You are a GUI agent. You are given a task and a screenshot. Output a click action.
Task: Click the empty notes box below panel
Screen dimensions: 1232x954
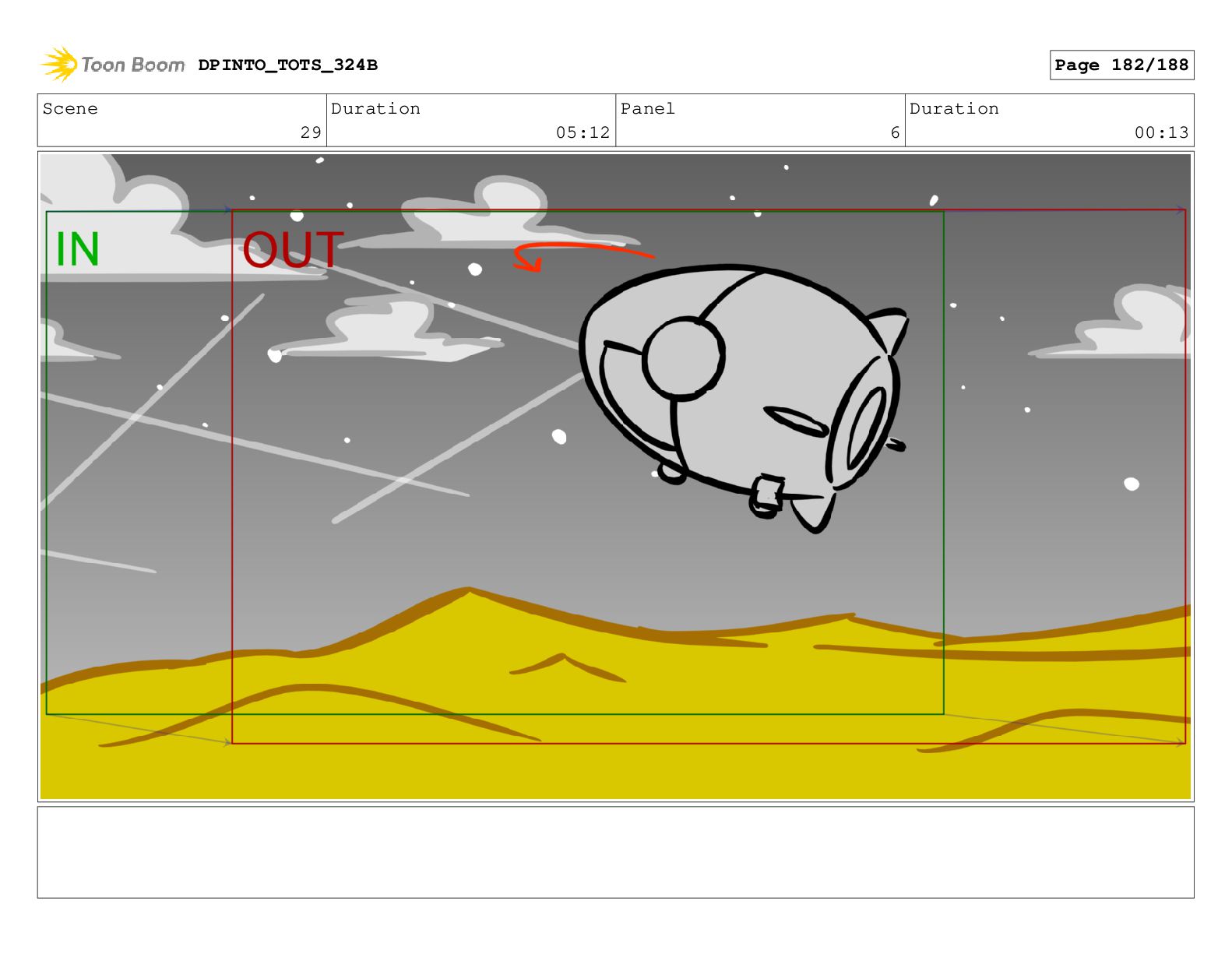click(x=615, y=852)
